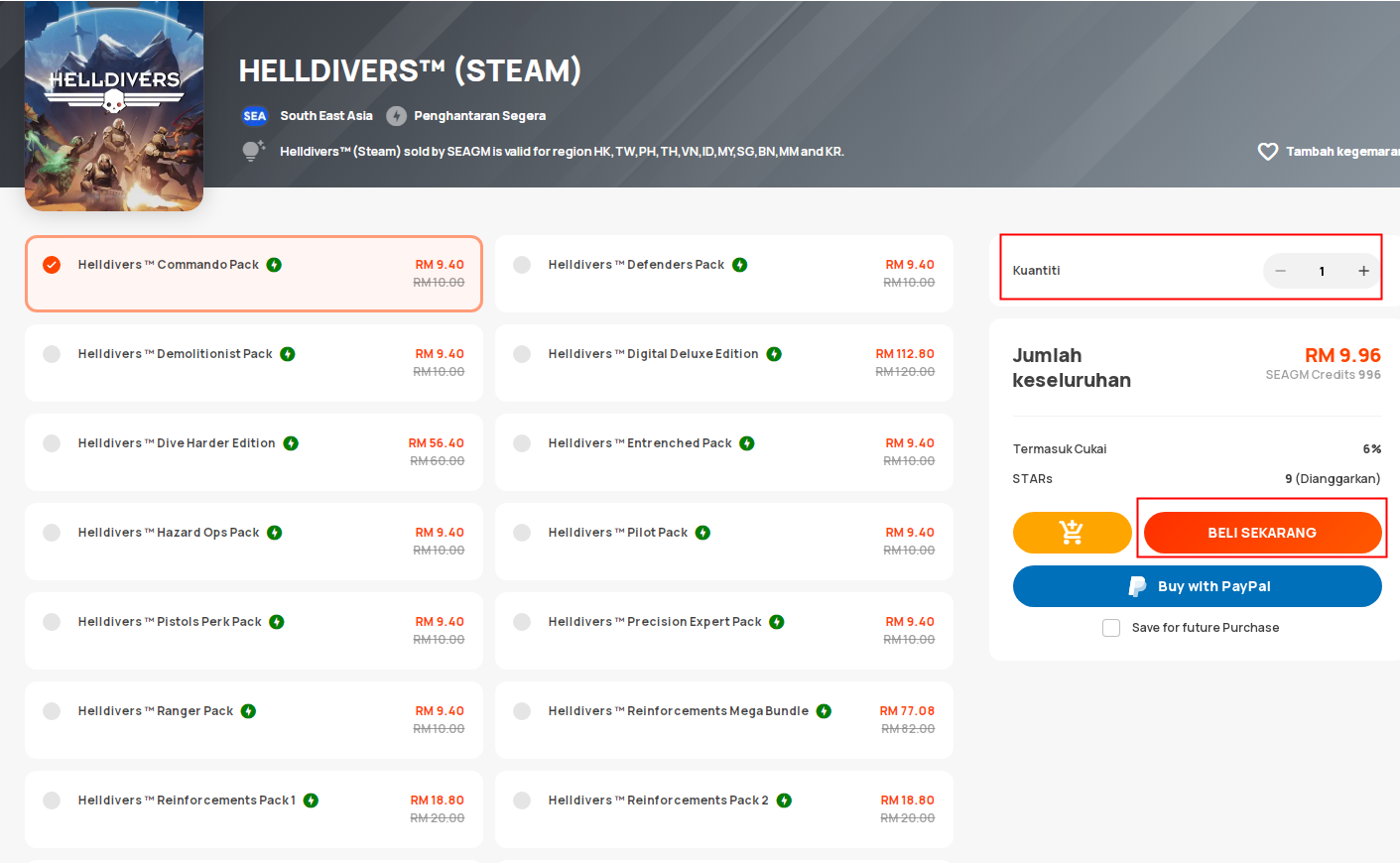Choose the Reinforcements Mega Bundle radio button
This screenshot has height=863, width=1400.
[x=522, y=711]
